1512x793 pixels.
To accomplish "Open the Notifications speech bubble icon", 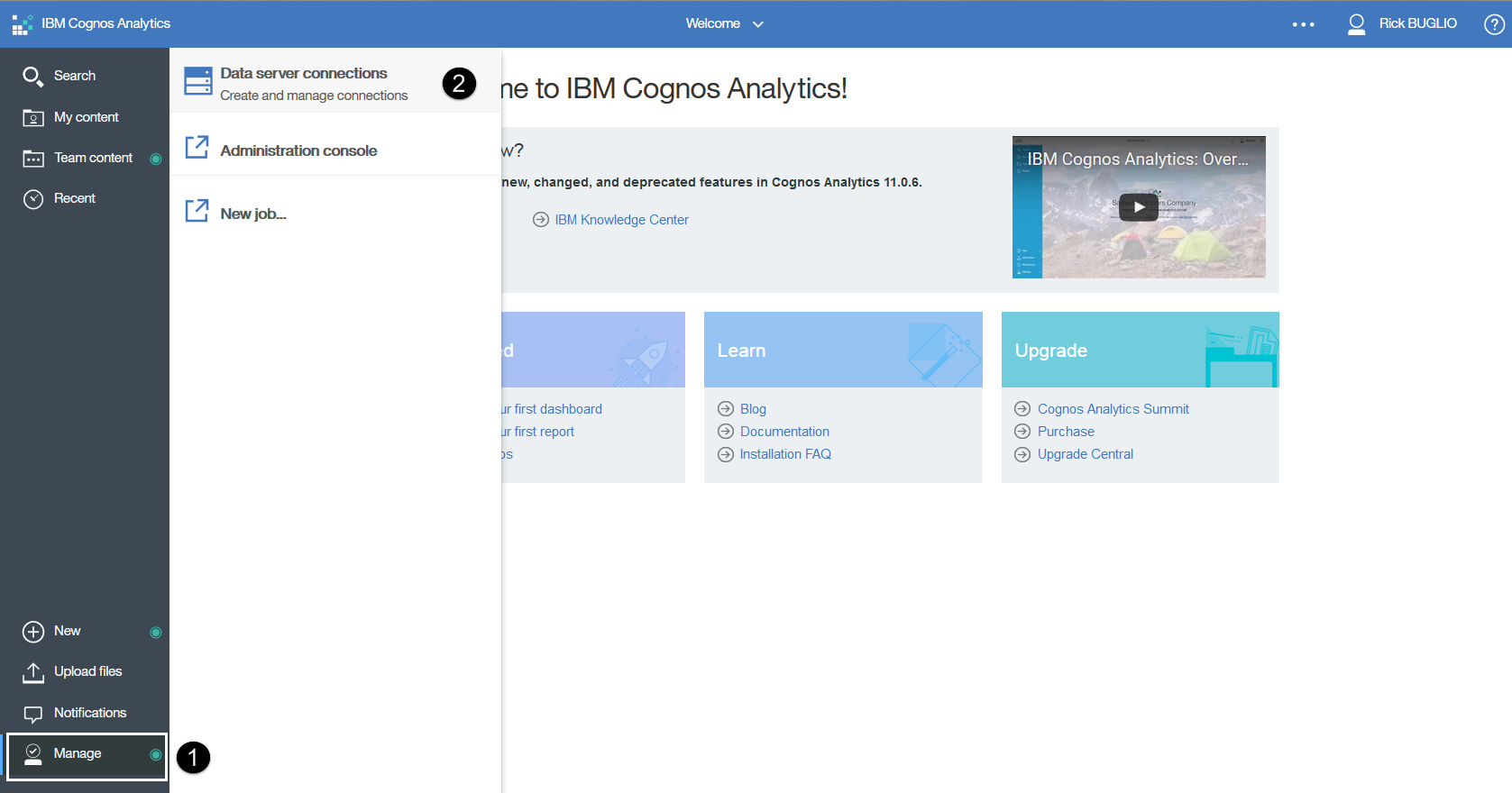I will point(33,715).
